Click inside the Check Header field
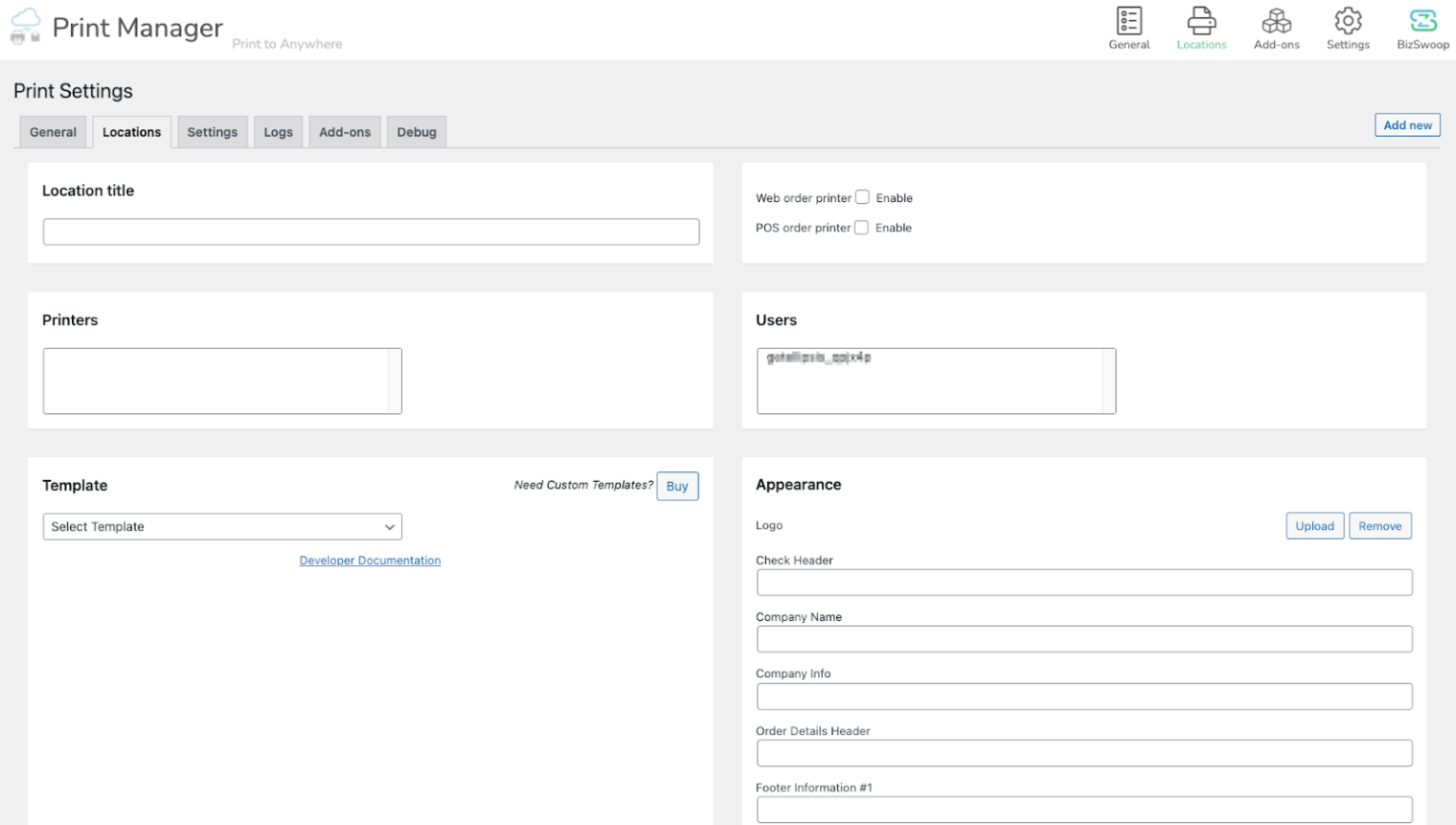Image resolution: width=1456 pixels, height=825 pixels. point(1084,582)
